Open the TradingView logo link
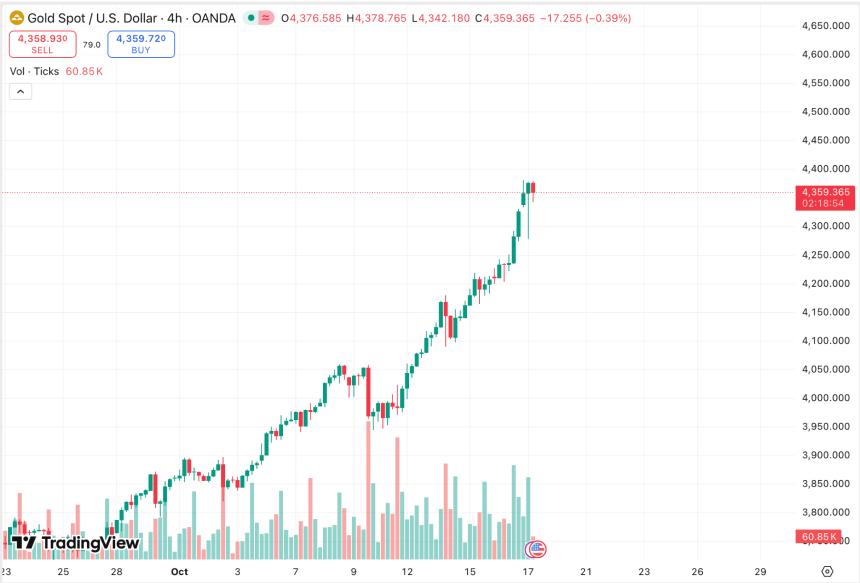 tap(75, 543)
